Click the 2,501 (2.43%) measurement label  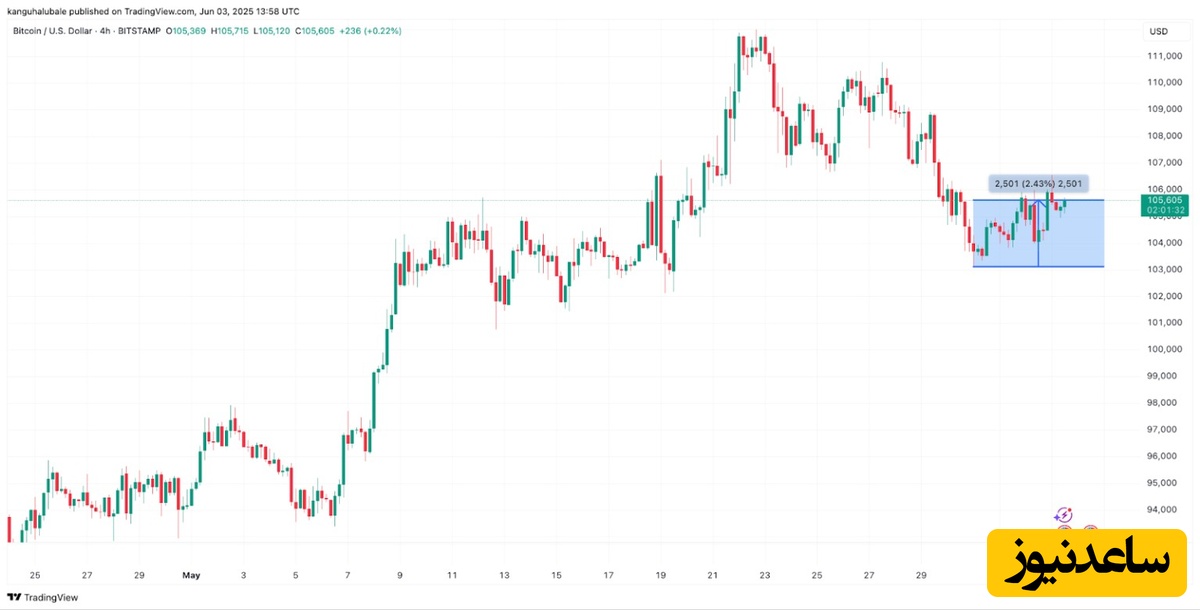pyautogui.click(x=1038, y=183)
